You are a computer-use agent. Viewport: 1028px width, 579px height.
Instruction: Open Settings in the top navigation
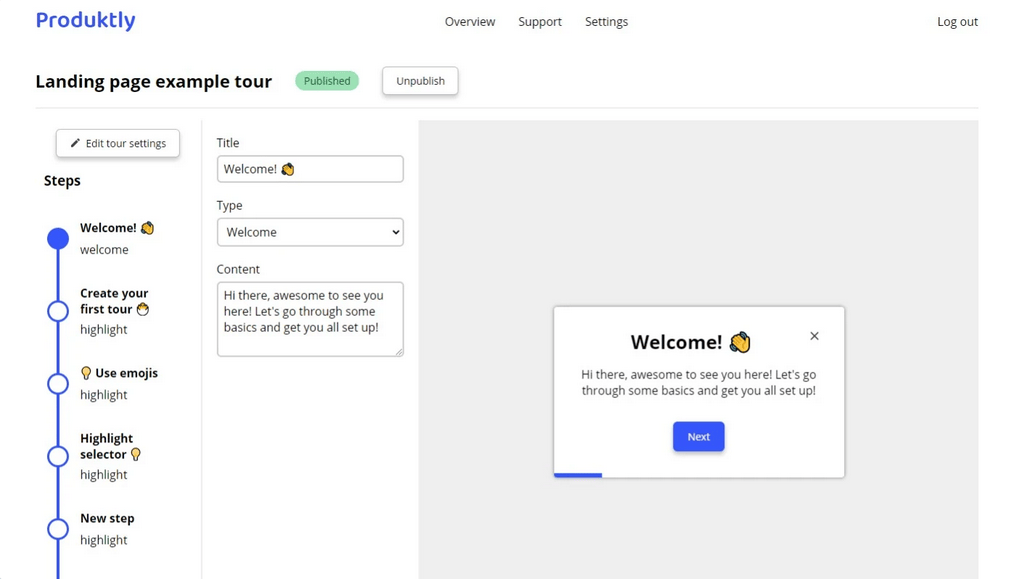click(606, 21)
